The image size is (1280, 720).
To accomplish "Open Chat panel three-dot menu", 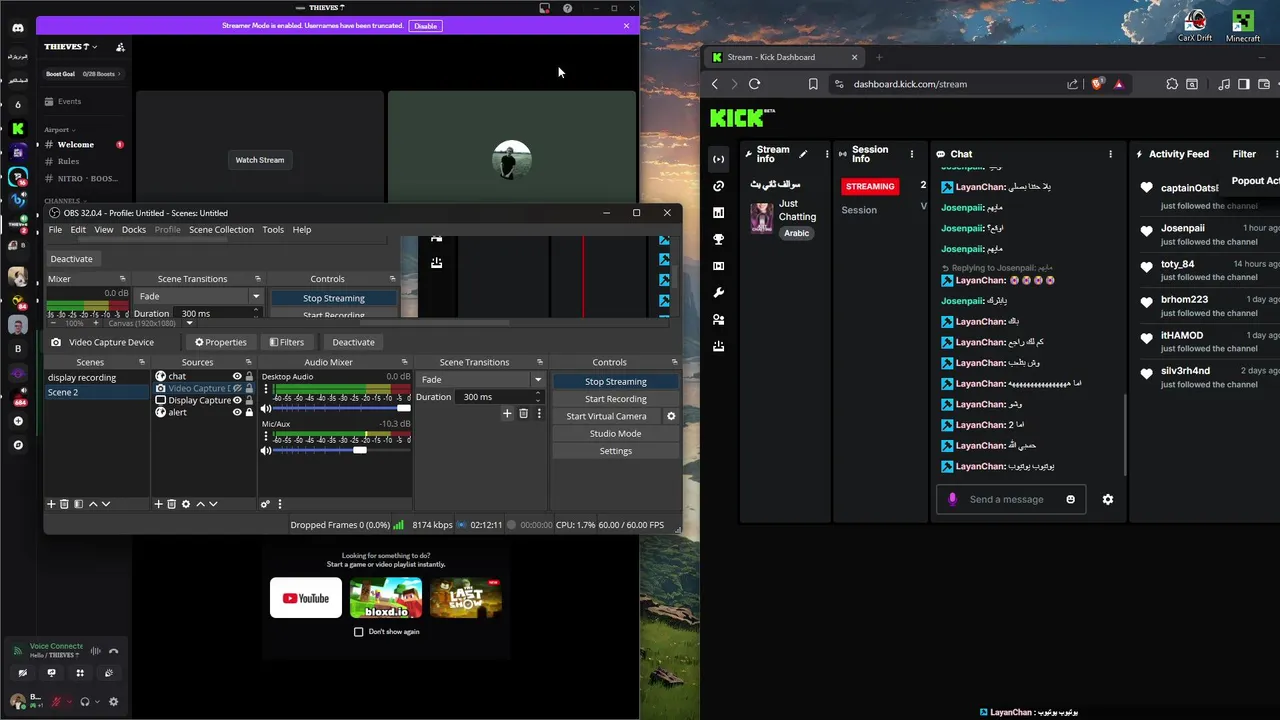I will 1110,154.
